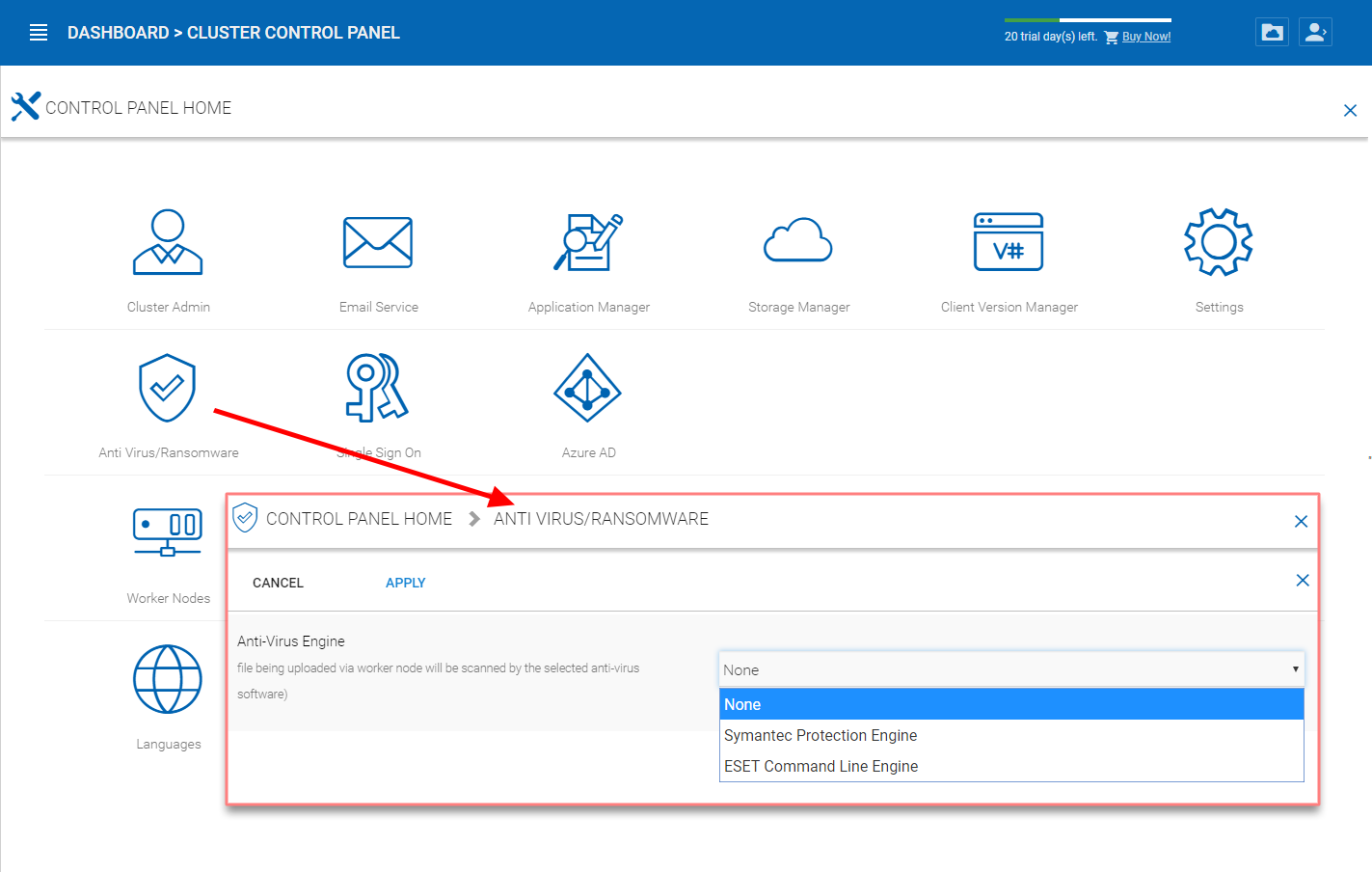Open the hamburger menu
This screenshot has height=872, width=1372.
coord(39,33)
